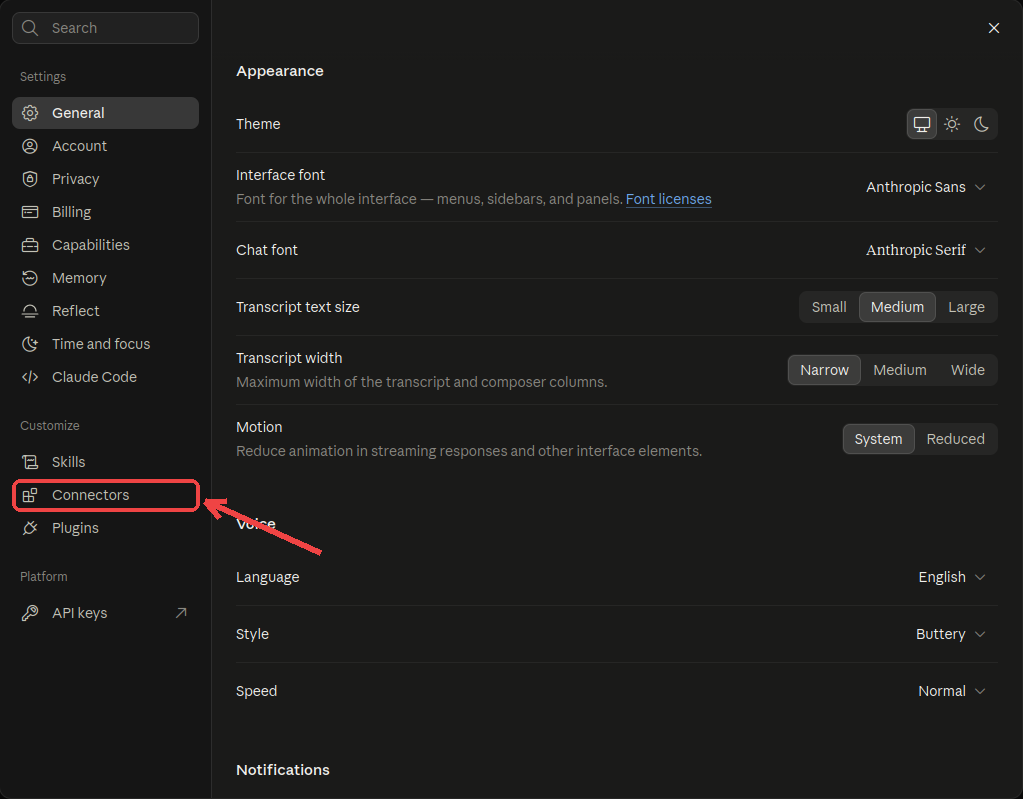
Task: Click the external link arrow beside API keys
Action: click(x=181, y=613)
